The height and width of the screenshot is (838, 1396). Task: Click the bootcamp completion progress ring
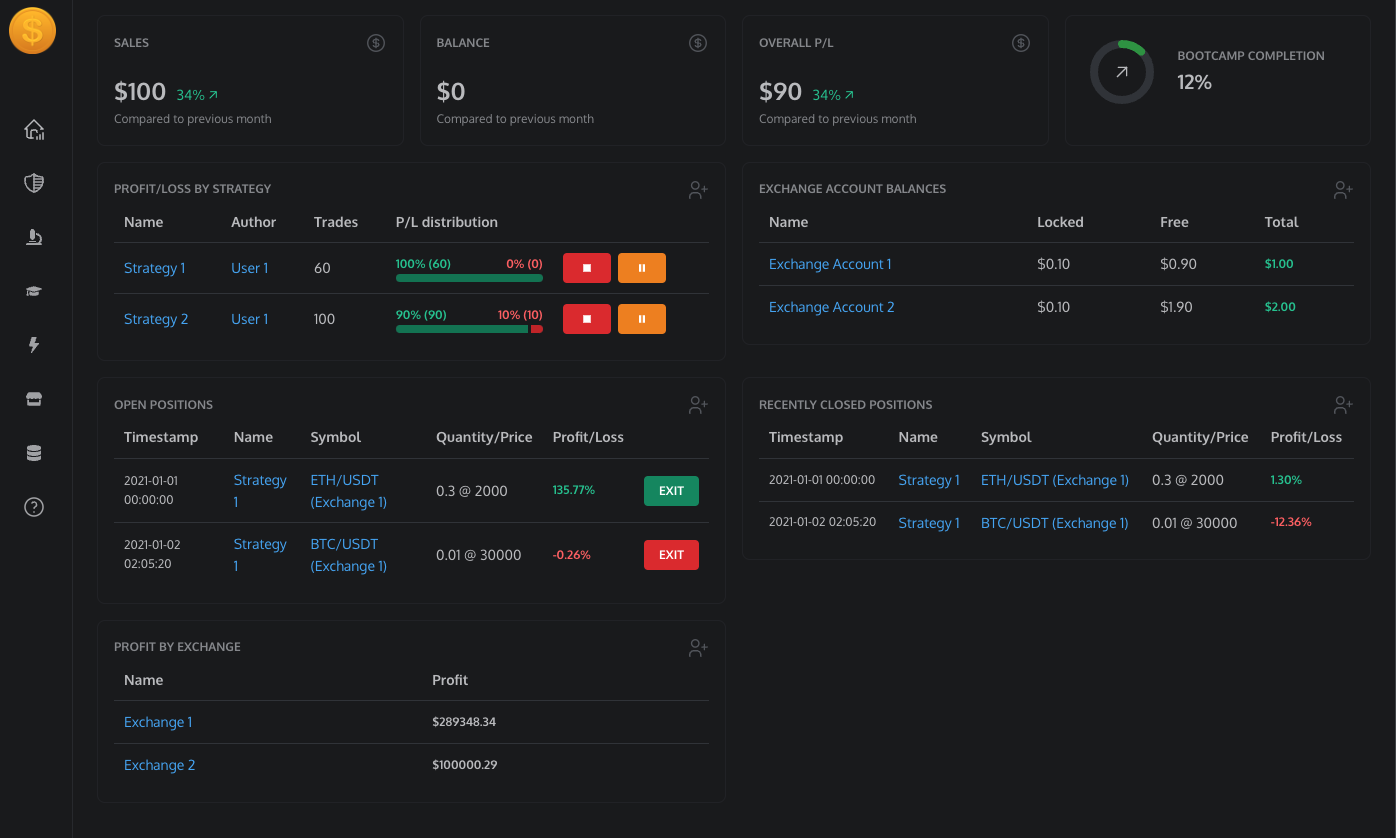coord(1122,72)
